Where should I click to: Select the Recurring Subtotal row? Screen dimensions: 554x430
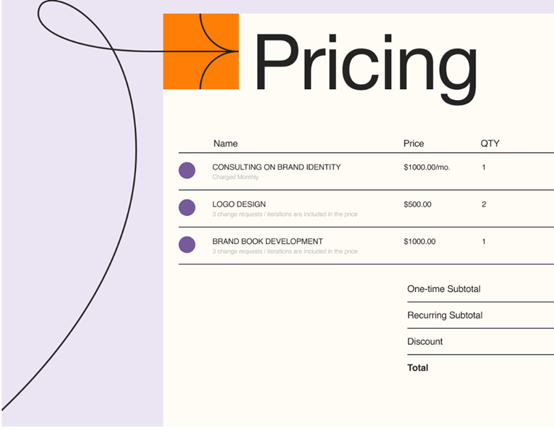pyautogui.click(x=481, y=315)
